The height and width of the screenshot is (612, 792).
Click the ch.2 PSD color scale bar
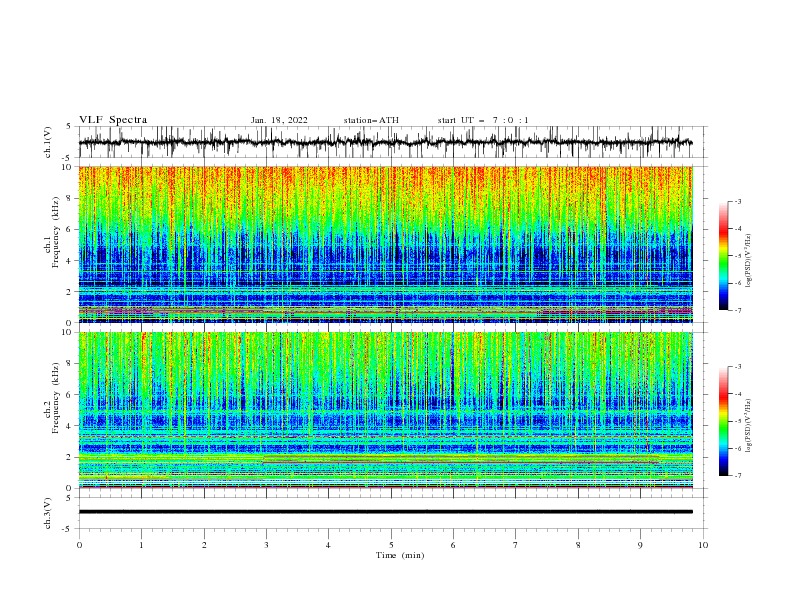pyautogui.click(x=723, y=421)
